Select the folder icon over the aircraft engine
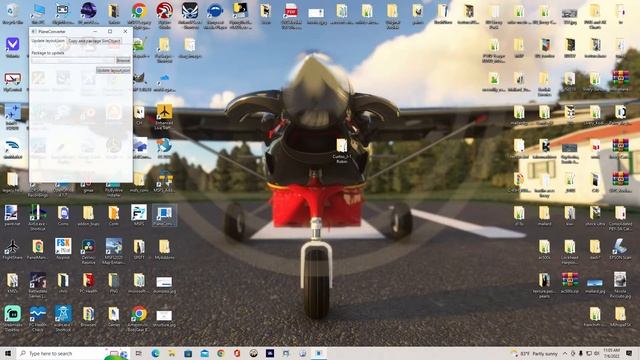Image resolution: width=640 pixels, height=360 pixels. tap(342, 150)
